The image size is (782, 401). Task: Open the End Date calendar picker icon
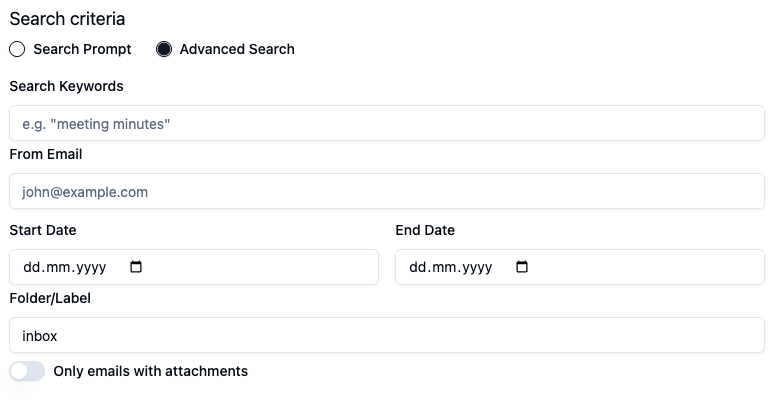(522, 267)
